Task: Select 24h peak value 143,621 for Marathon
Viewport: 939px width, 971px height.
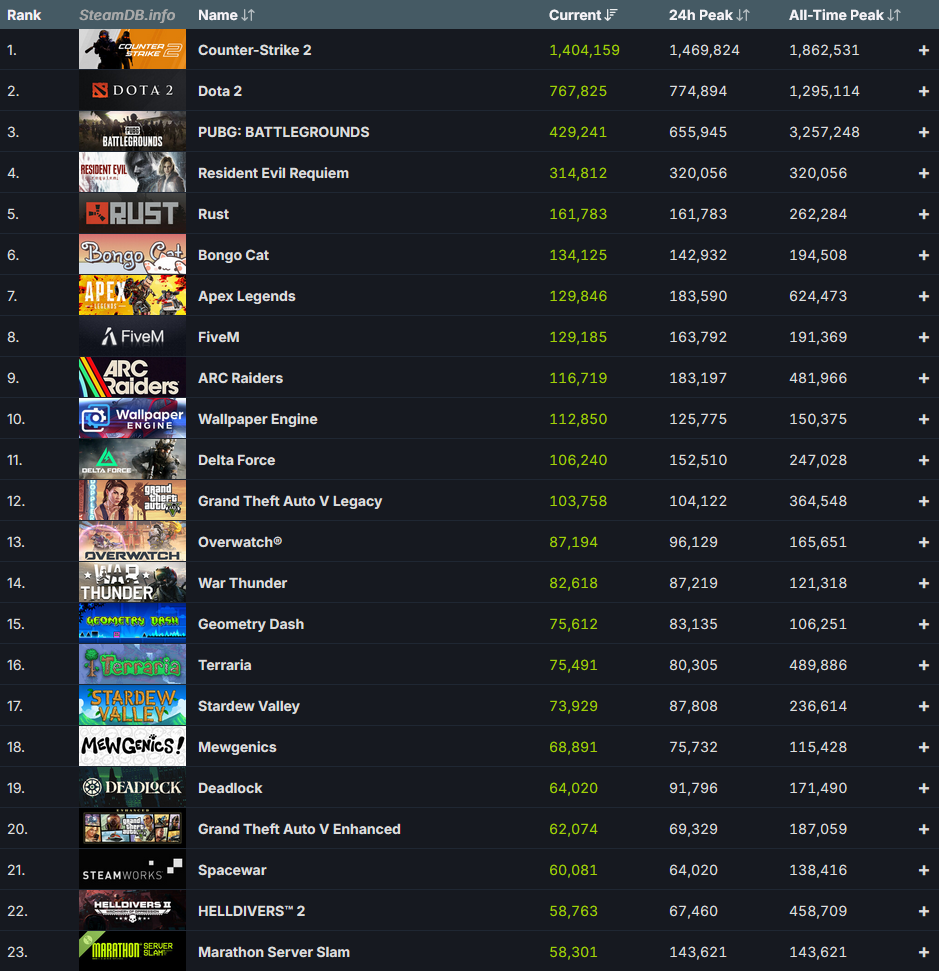Action: 697,952
